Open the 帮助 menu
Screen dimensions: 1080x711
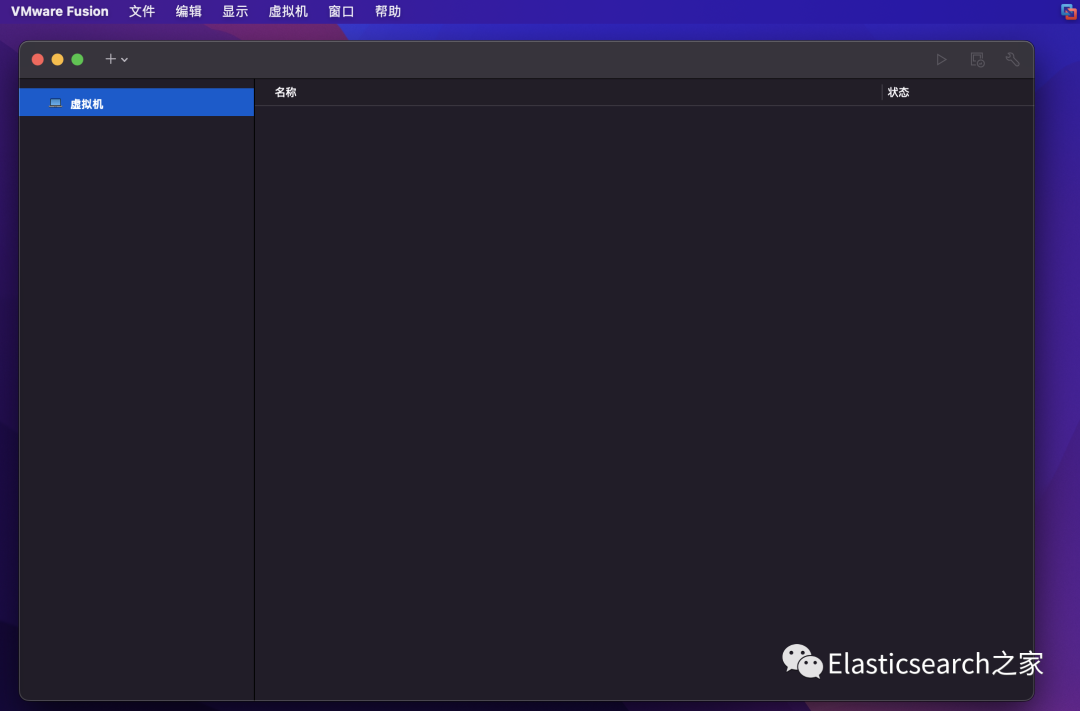(388, 12)
